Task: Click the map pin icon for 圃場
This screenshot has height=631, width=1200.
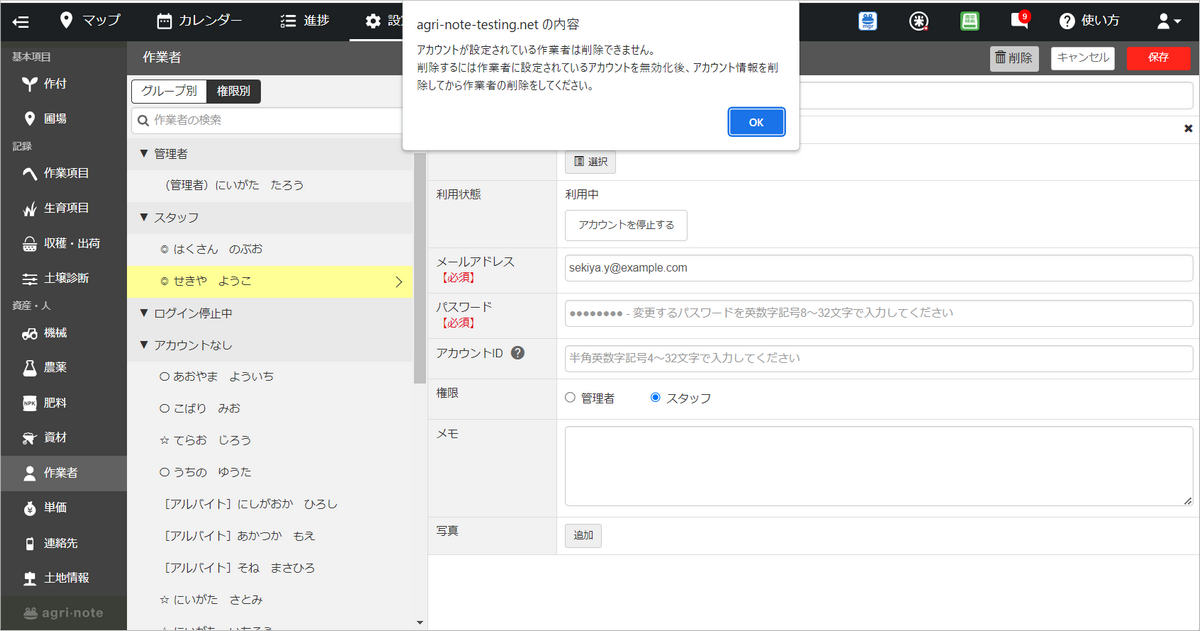Action: (x=30, y=119)
